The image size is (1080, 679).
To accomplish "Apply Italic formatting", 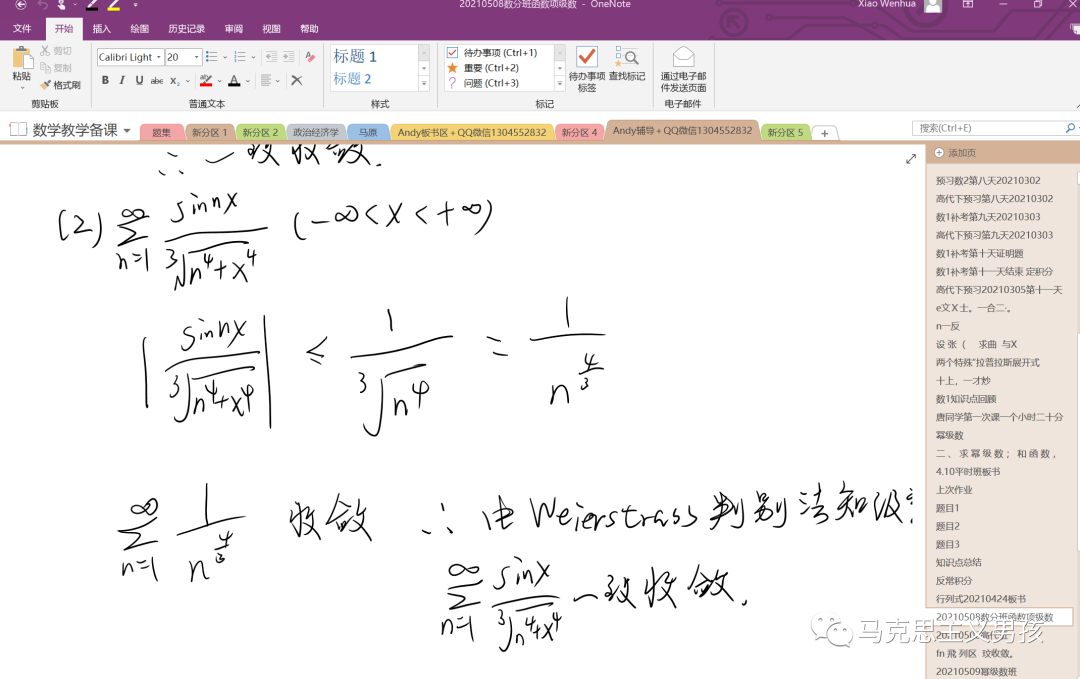I will [122, 81].
